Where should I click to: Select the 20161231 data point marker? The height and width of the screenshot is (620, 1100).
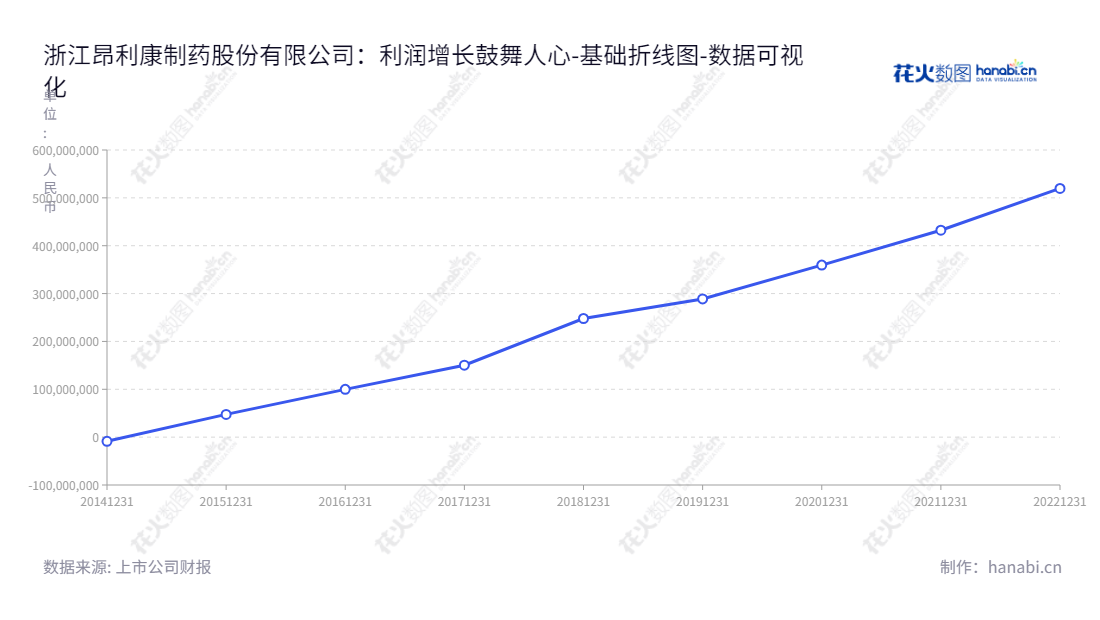[x=345, y=389]
